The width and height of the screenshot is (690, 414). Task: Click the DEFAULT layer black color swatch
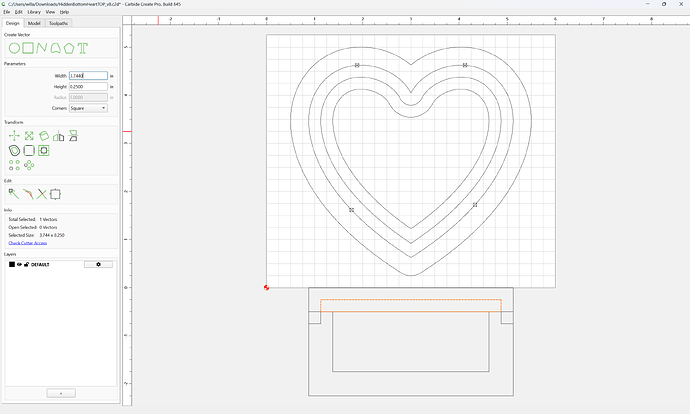click(x=12, y=264)
